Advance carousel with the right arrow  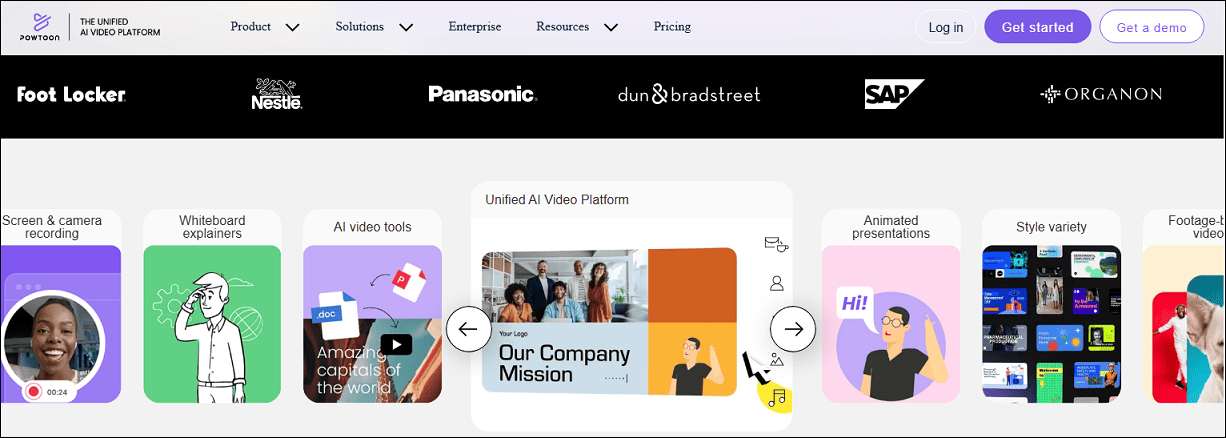tap(793, 329)
